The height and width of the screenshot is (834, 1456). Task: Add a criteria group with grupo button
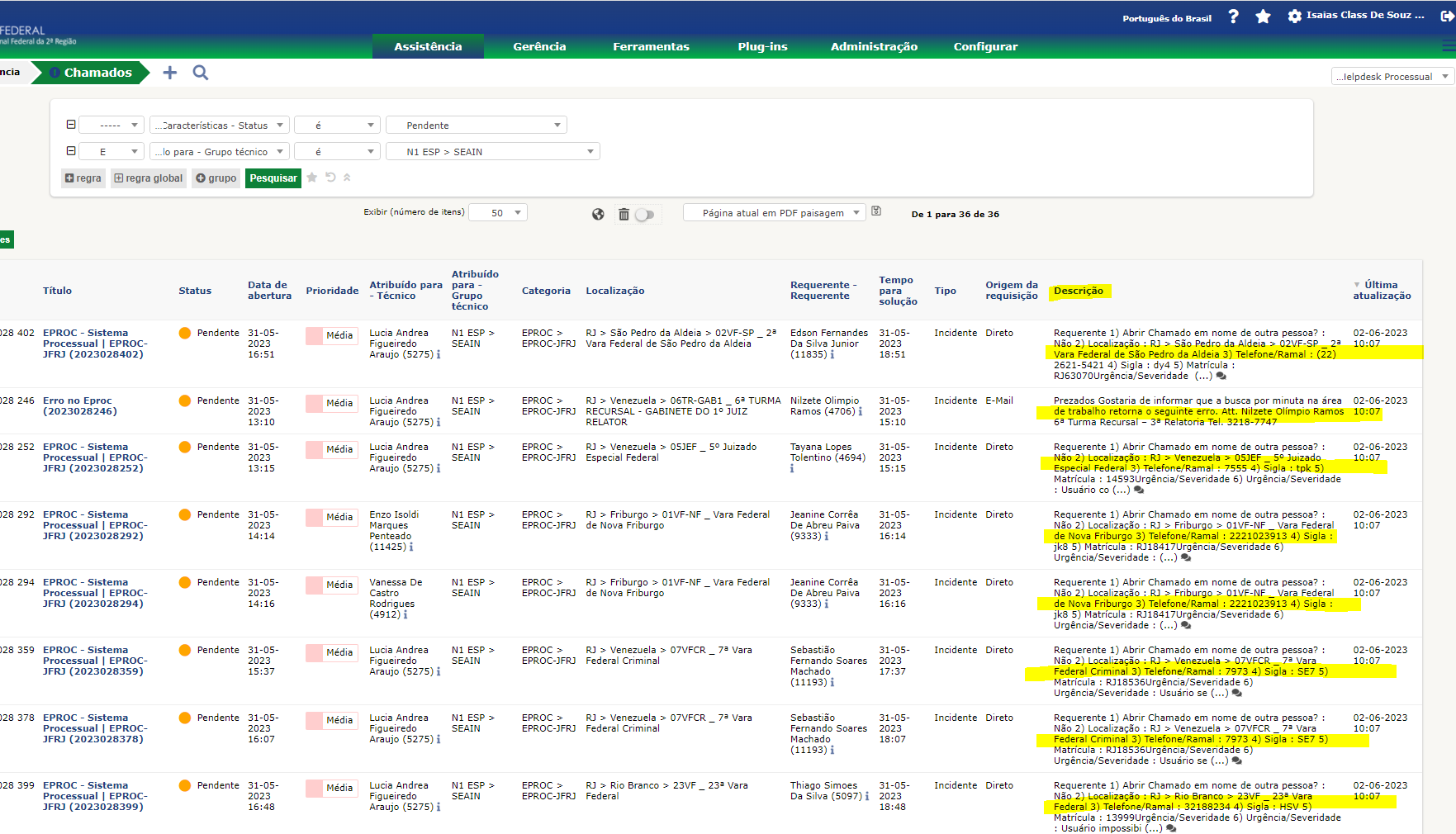click(x=216, y=178)
